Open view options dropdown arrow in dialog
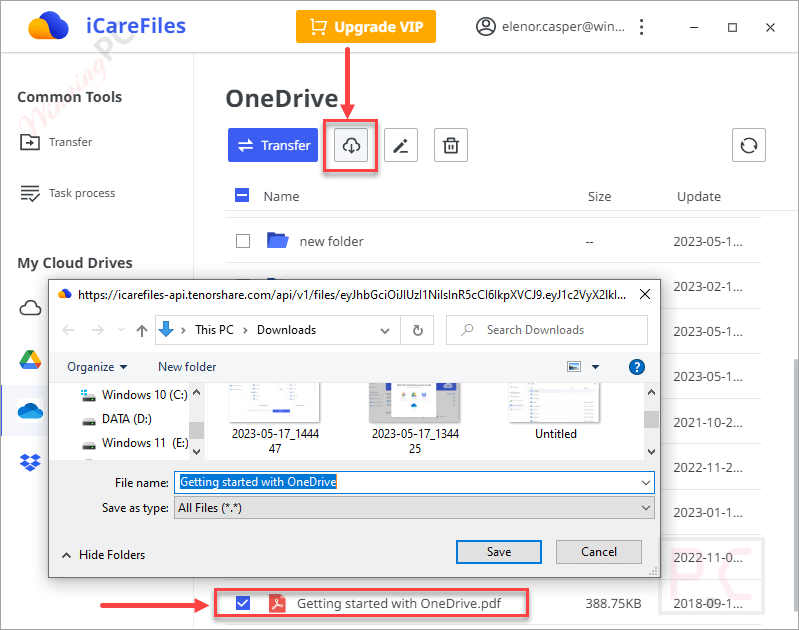 coord(595,367)
